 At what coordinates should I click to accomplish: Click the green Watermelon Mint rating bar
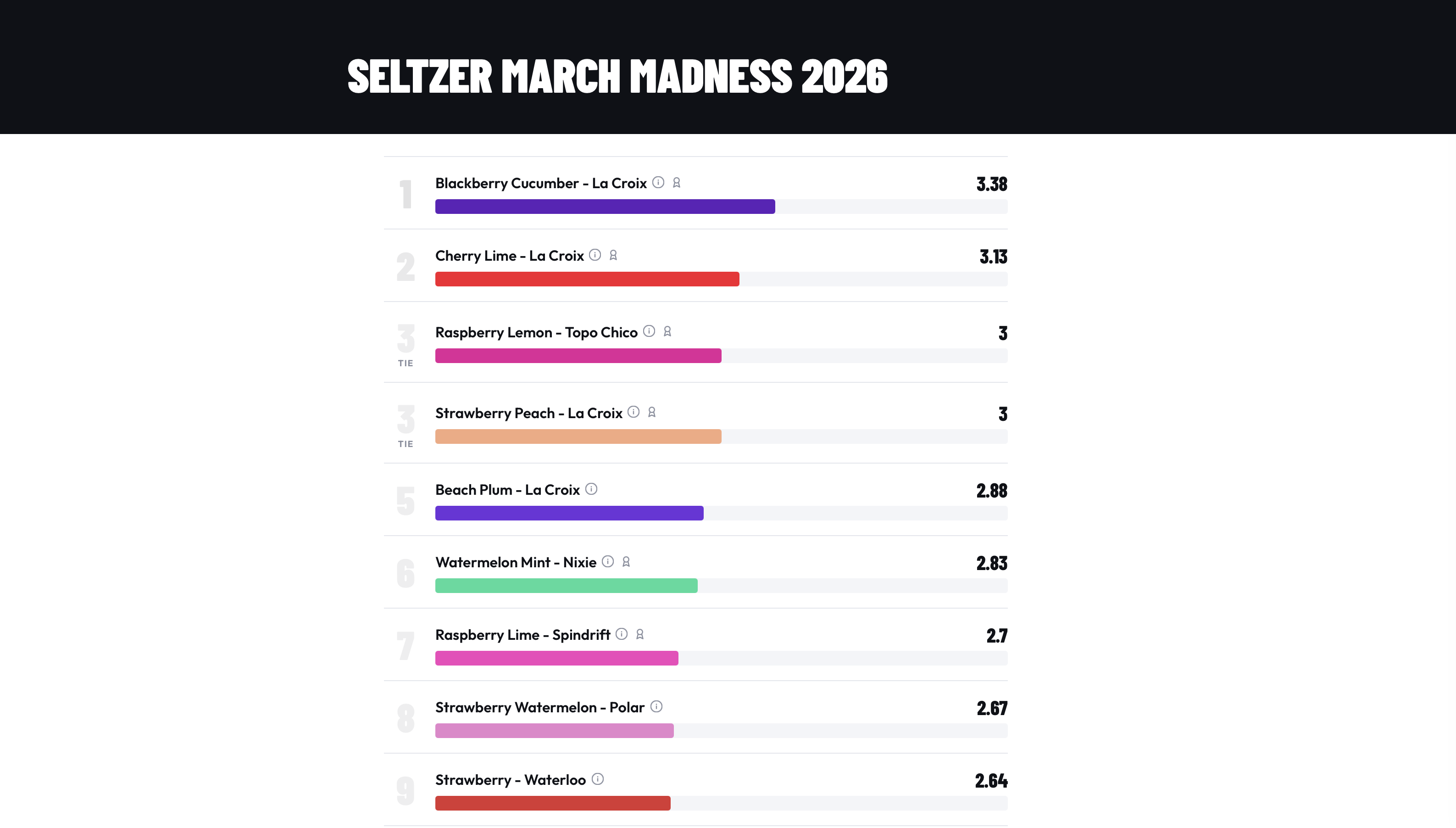coord(566,586)
